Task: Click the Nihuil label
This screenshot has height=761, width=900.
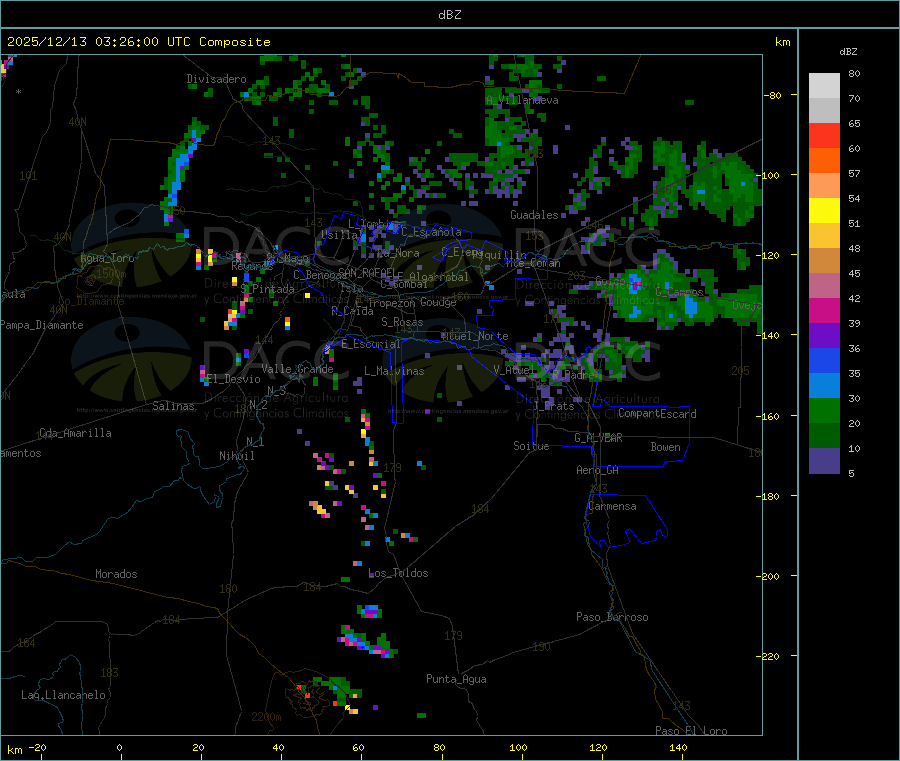Action: [x=237, y=456]
